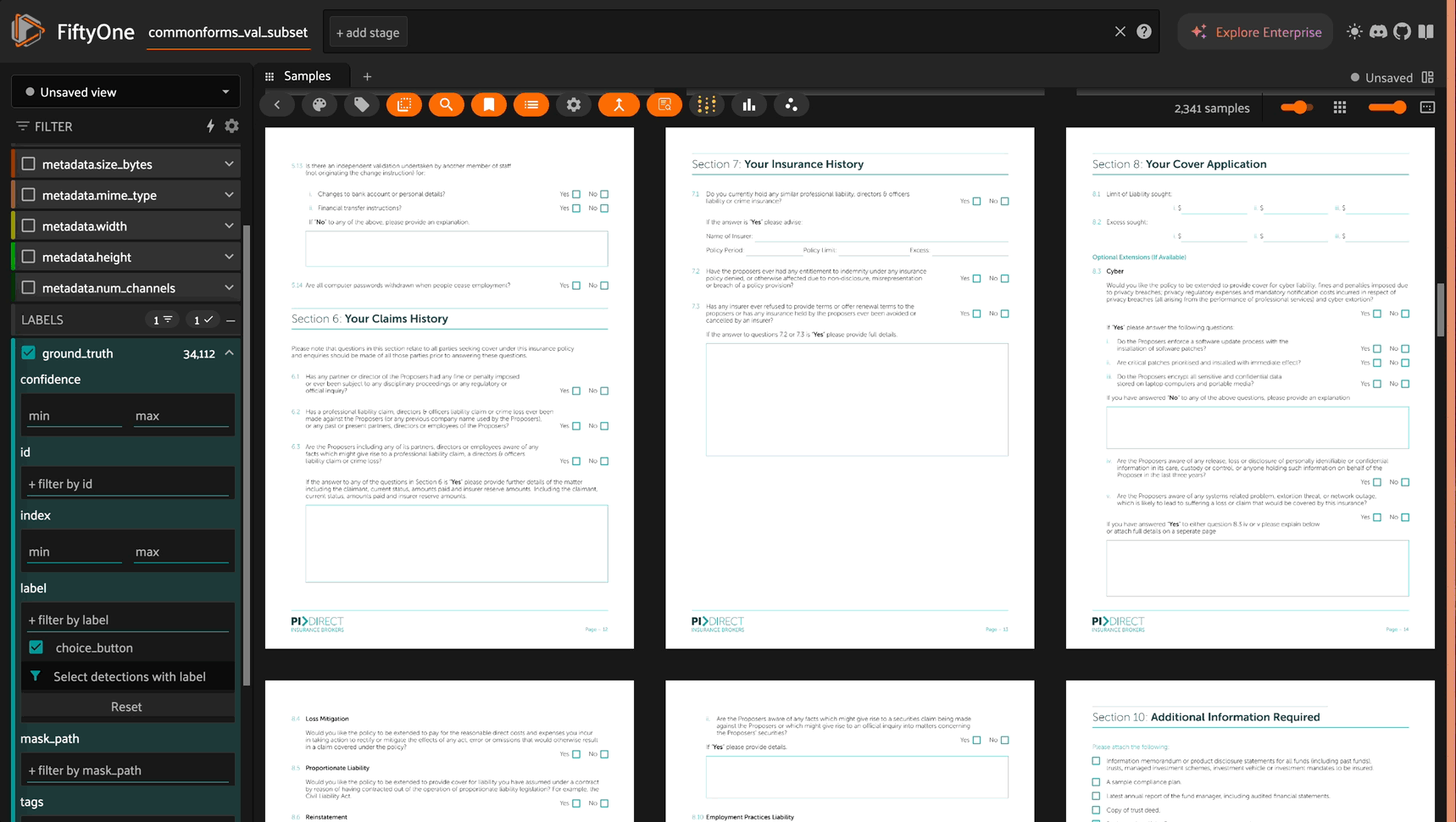Open the Unsaved view dropdown

125,92
